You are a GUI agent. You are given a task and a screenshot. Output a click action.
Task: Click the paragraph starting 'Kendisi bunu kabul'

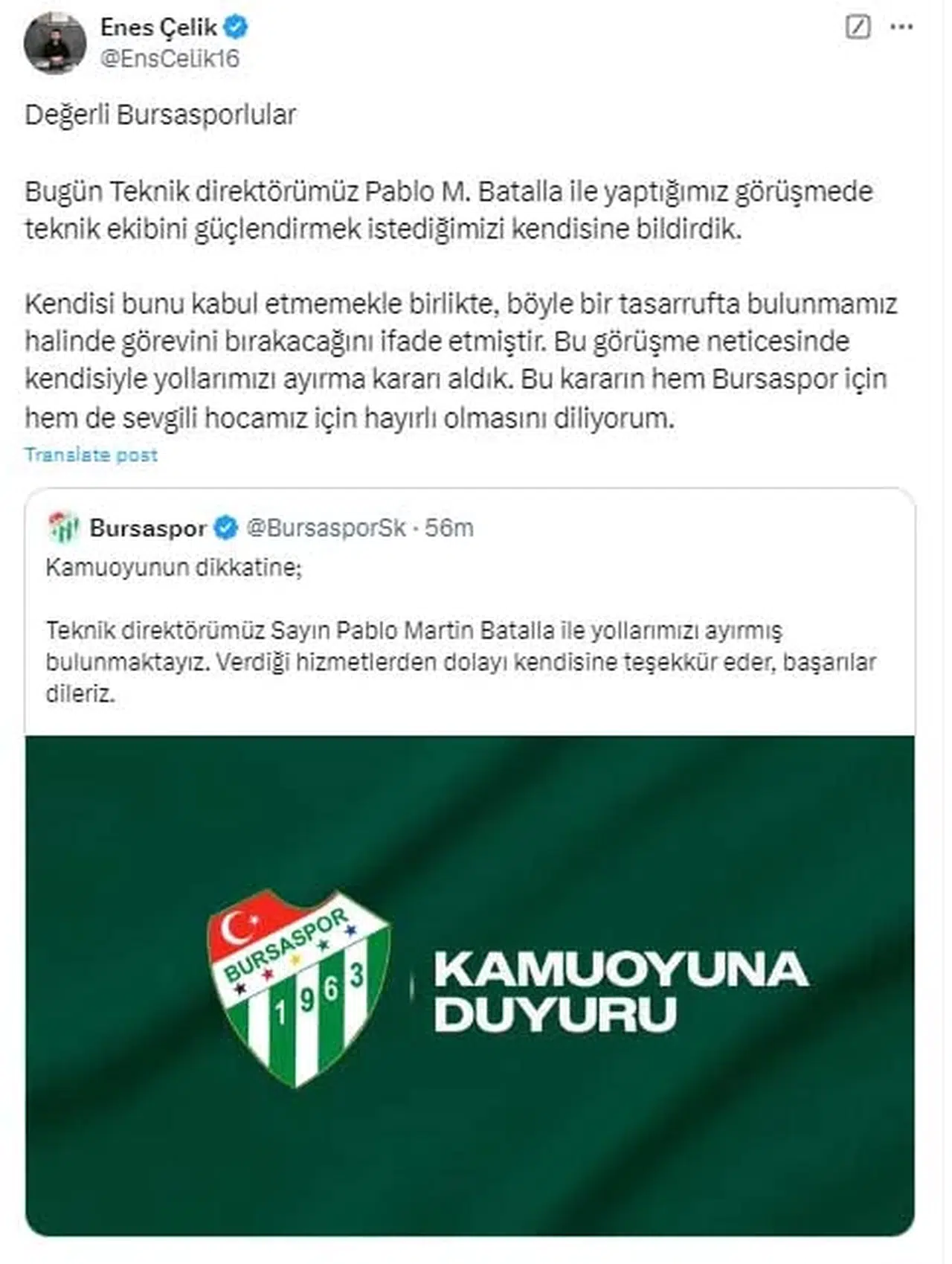461,361
